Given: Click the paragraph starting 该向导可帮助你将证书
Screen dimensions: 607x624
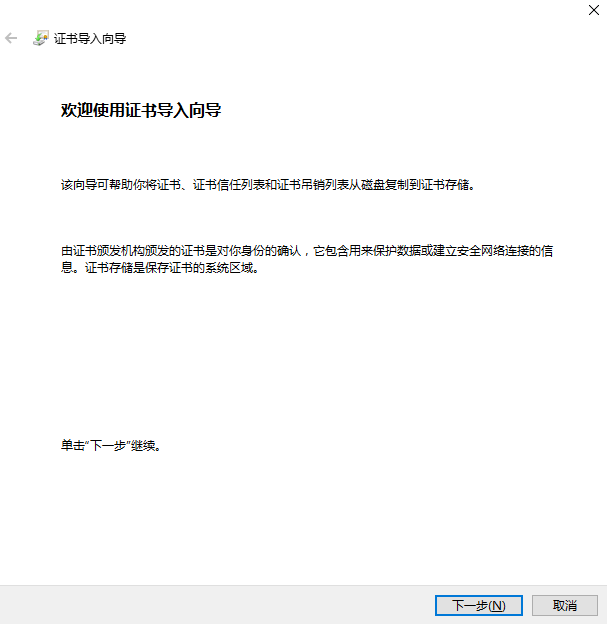Looking at the screenshot, I should tap(268, 185).
